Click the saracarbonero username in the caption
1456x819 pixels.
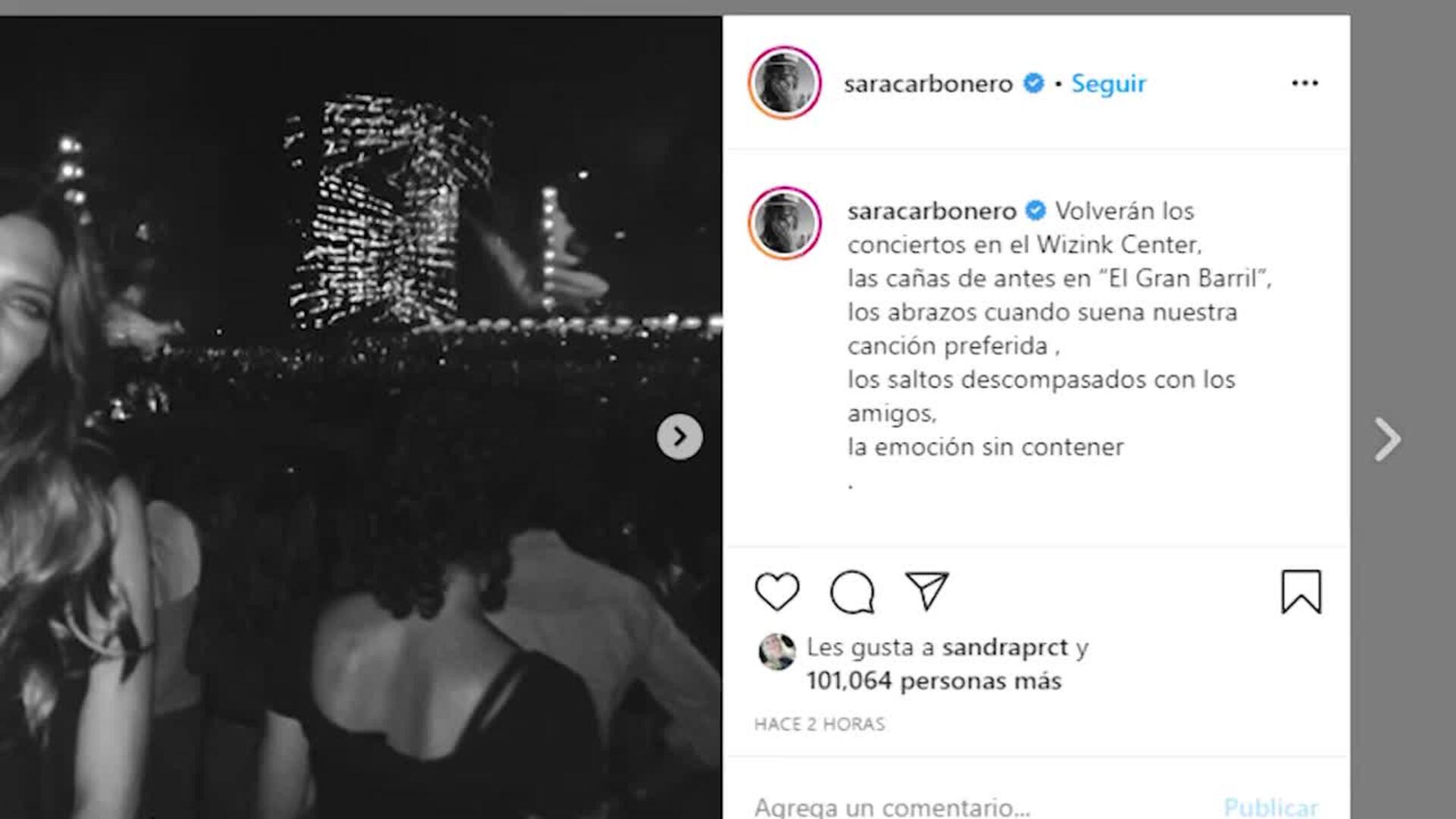tap(932, 211)
